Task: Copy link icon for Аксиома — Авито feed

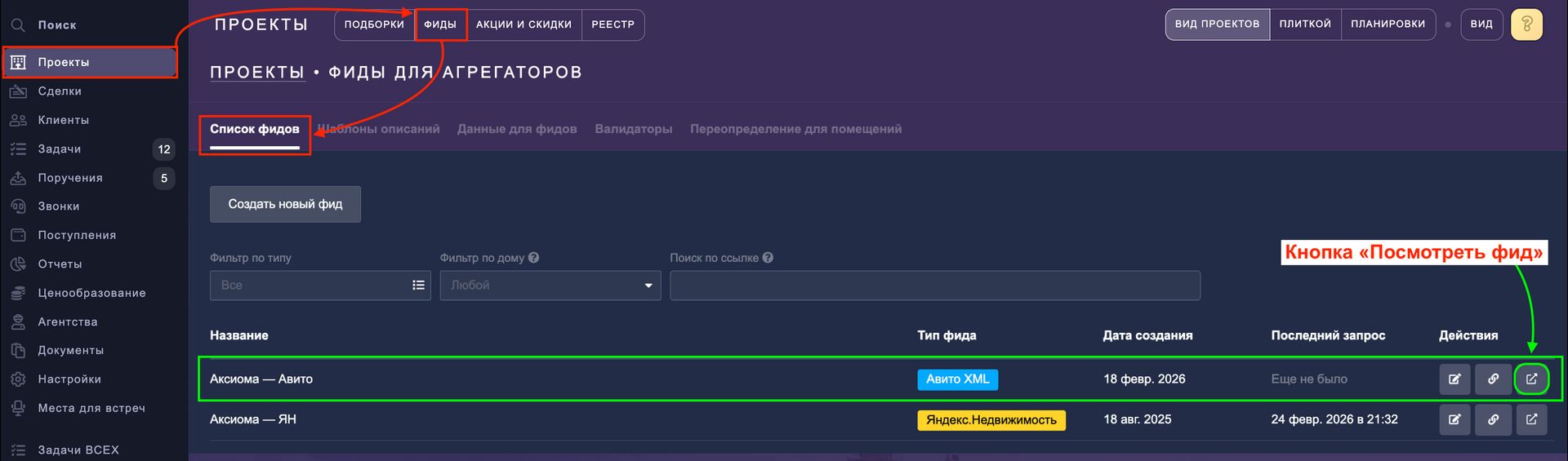Action: (x=1493, y=379)
